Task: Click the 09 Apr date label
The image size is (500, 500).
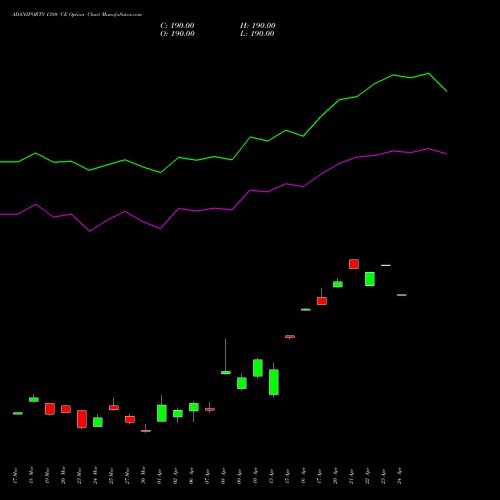Action: pos(239,477)
